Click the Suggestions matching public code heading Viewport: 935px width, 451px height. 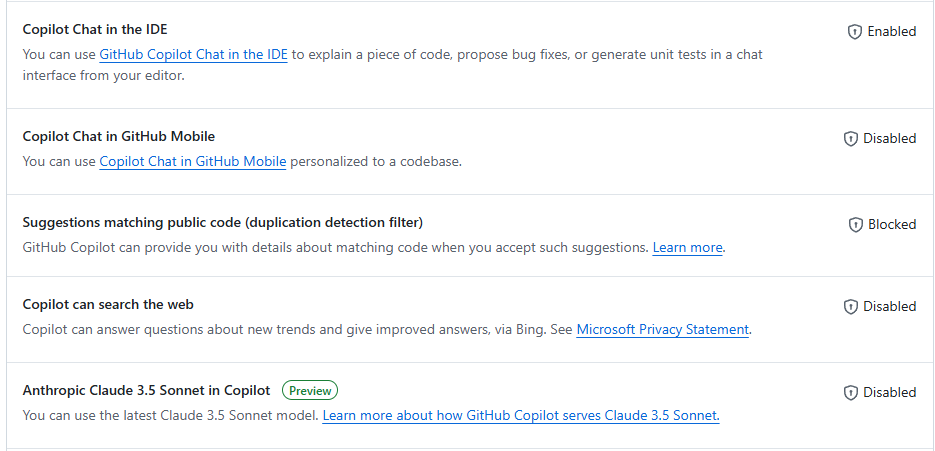222,222
